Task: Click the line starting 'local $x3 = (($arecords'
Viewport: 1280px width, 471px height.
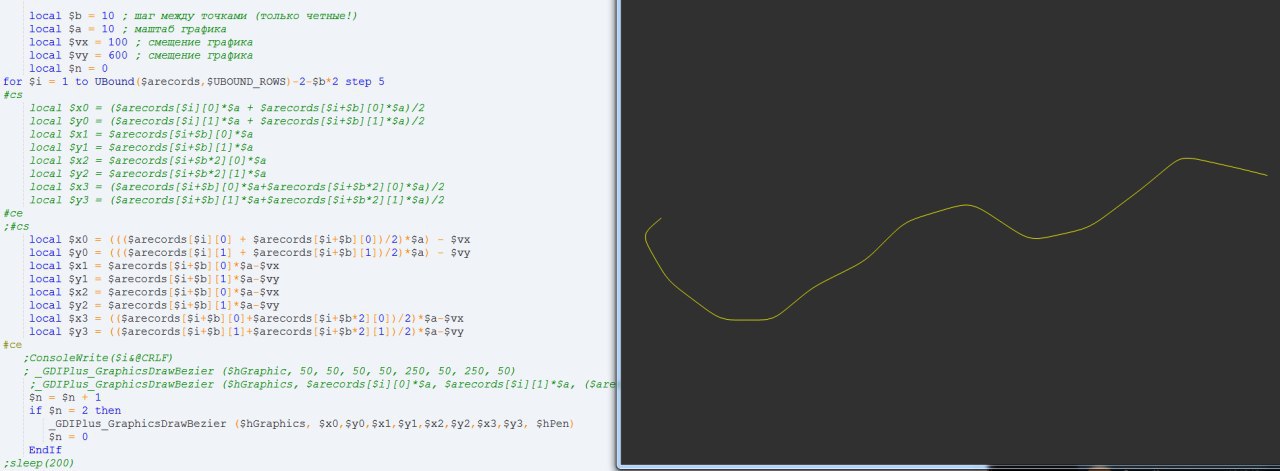Action: point(247,318)
